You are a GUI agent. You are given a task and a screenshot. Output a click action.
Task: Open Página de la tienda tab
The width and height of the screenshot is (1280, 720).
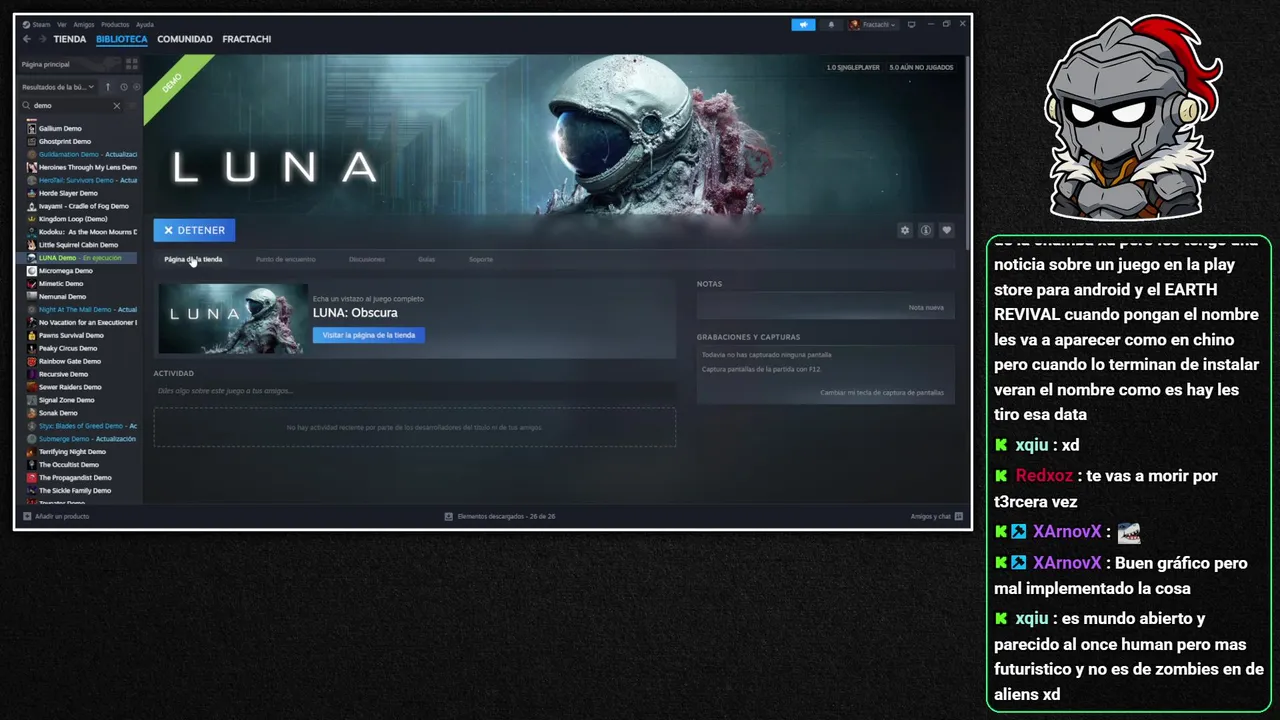click(x=193, y=259)
